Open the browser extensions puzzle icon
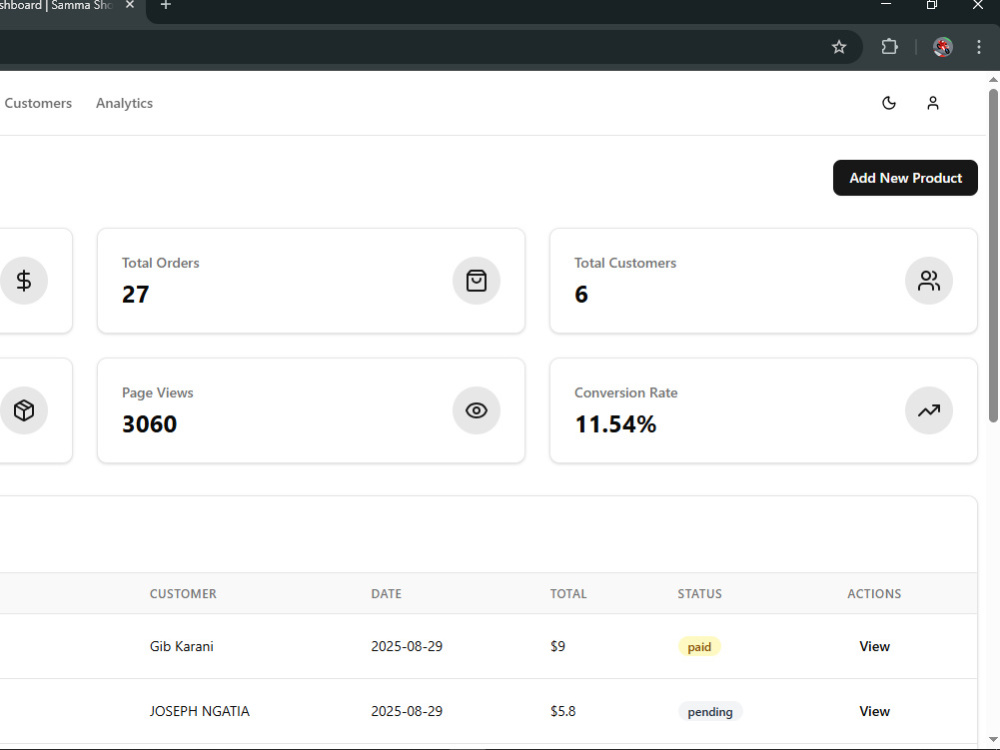This screenshot has width=1000, height=750. [889, 47]
